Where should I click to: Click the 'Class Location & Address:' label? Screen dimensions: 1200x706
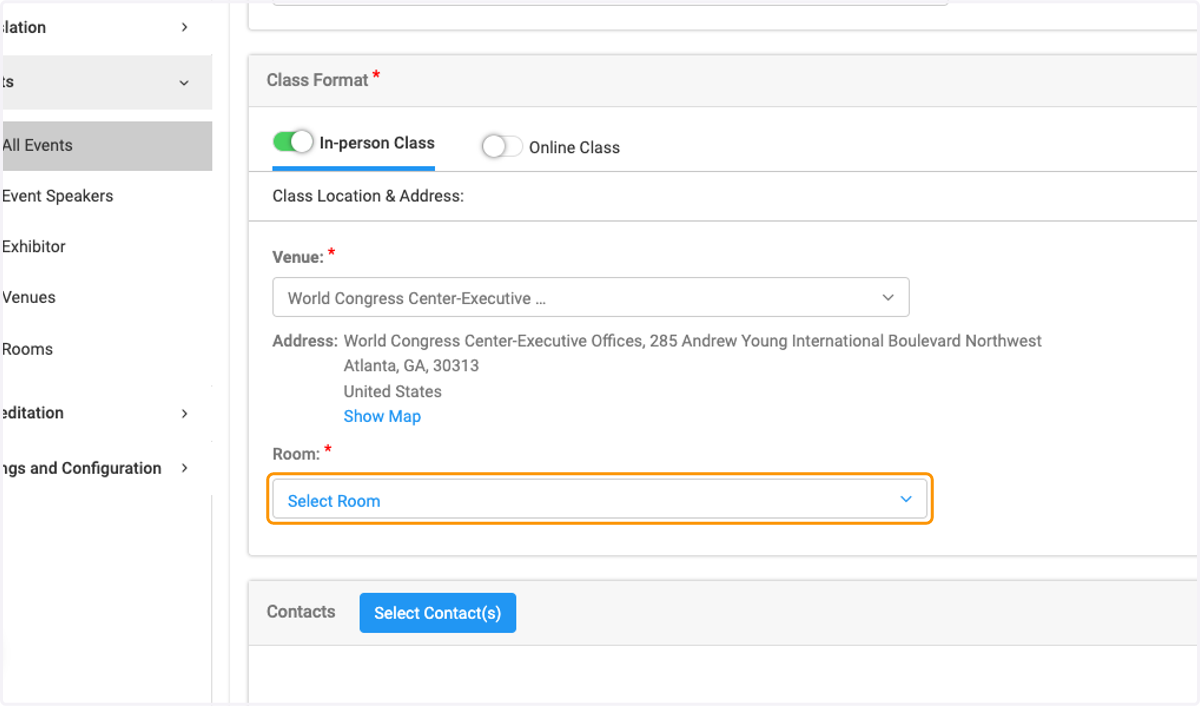click(x=368, y=196)
